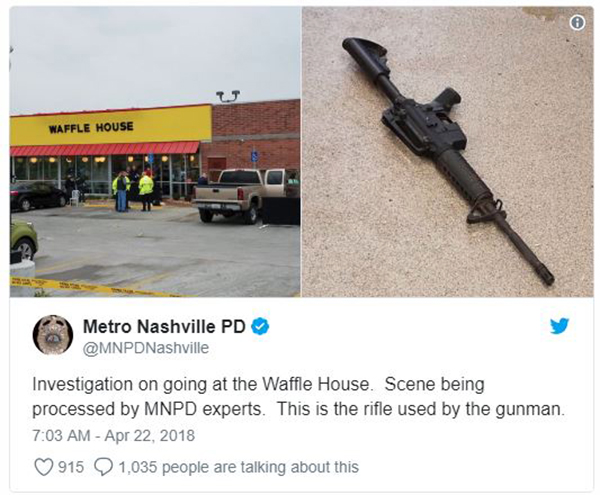The image size is (600, 495).
Task: Click the 915 likes count
Action: pos(71,467)
